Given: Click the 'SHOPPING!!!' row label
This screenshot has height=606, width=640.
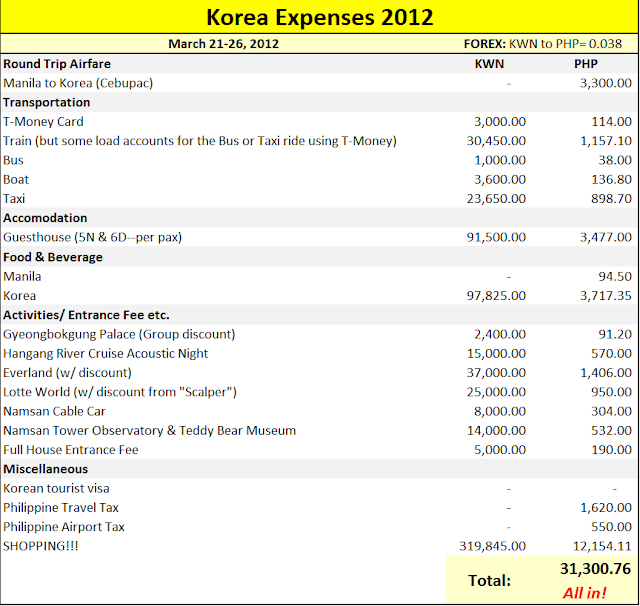Looking at the screenshot, I should tap(41, 546).
